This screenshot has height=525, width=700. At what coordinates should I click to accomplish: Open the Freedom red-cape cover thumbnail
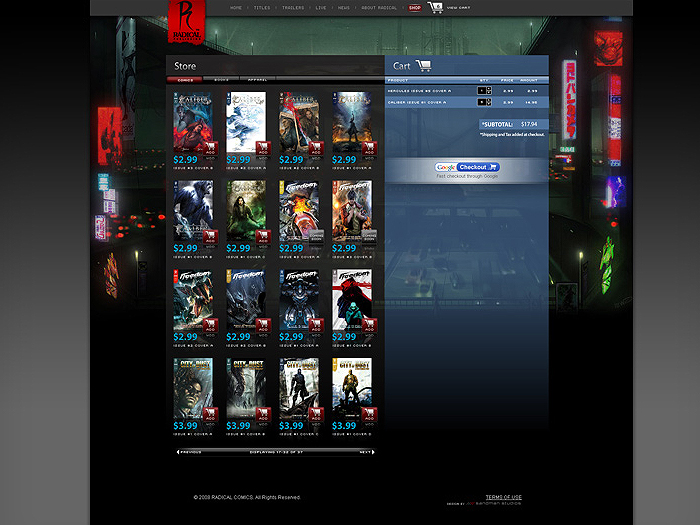click(x=352, y=300)
